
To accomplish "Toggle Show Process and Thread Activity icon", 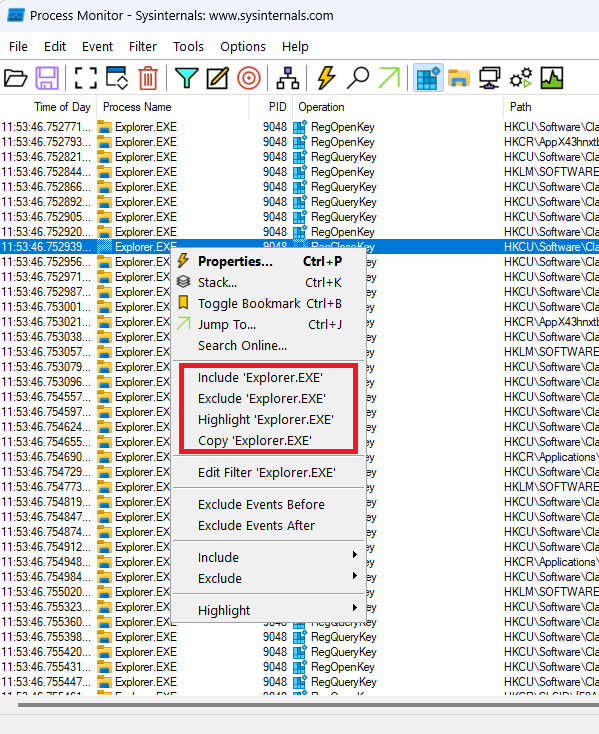I will (521, 78).
